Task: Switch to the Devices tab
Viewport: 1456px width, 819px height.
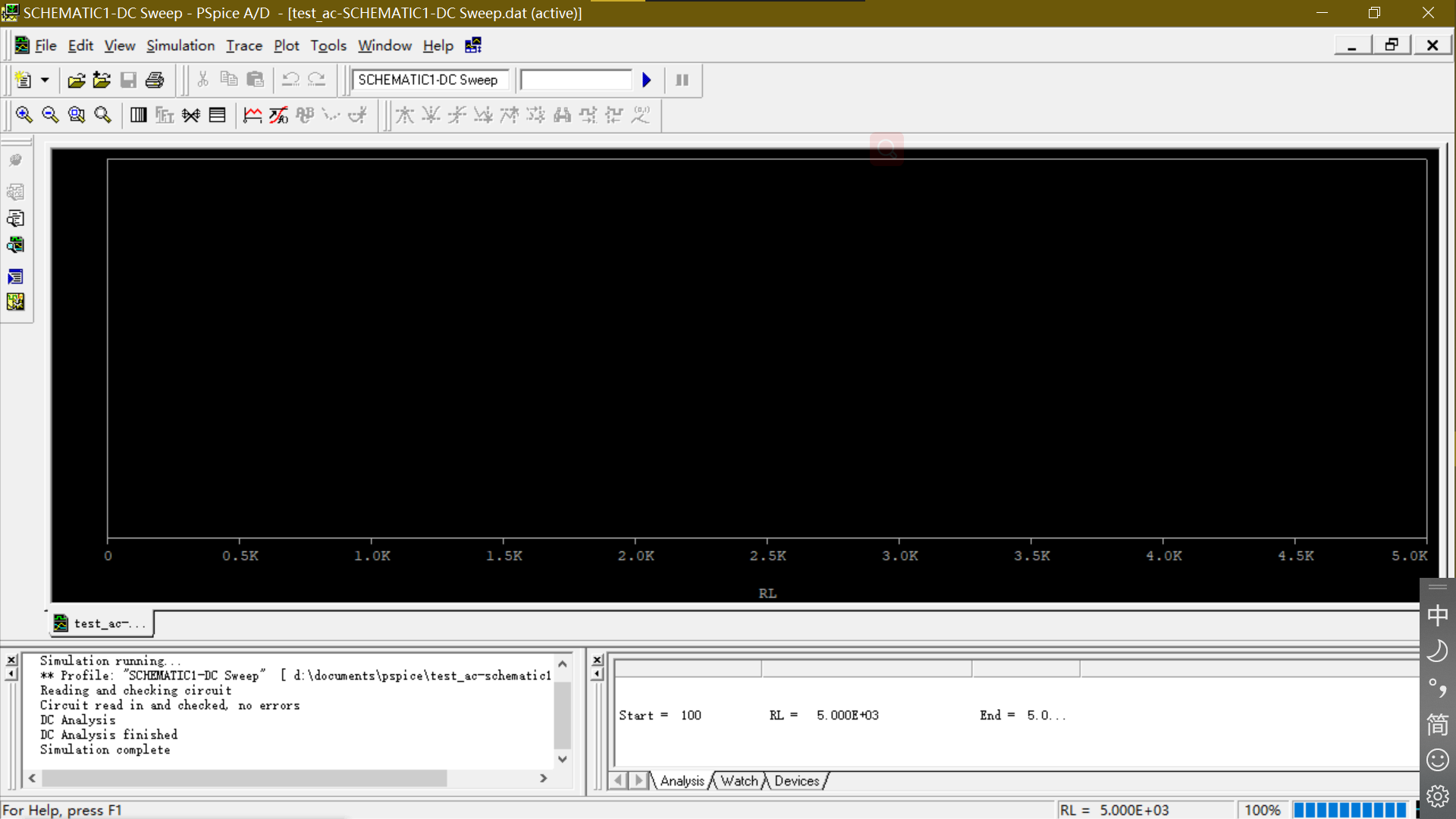Action: tap(796, 781)
